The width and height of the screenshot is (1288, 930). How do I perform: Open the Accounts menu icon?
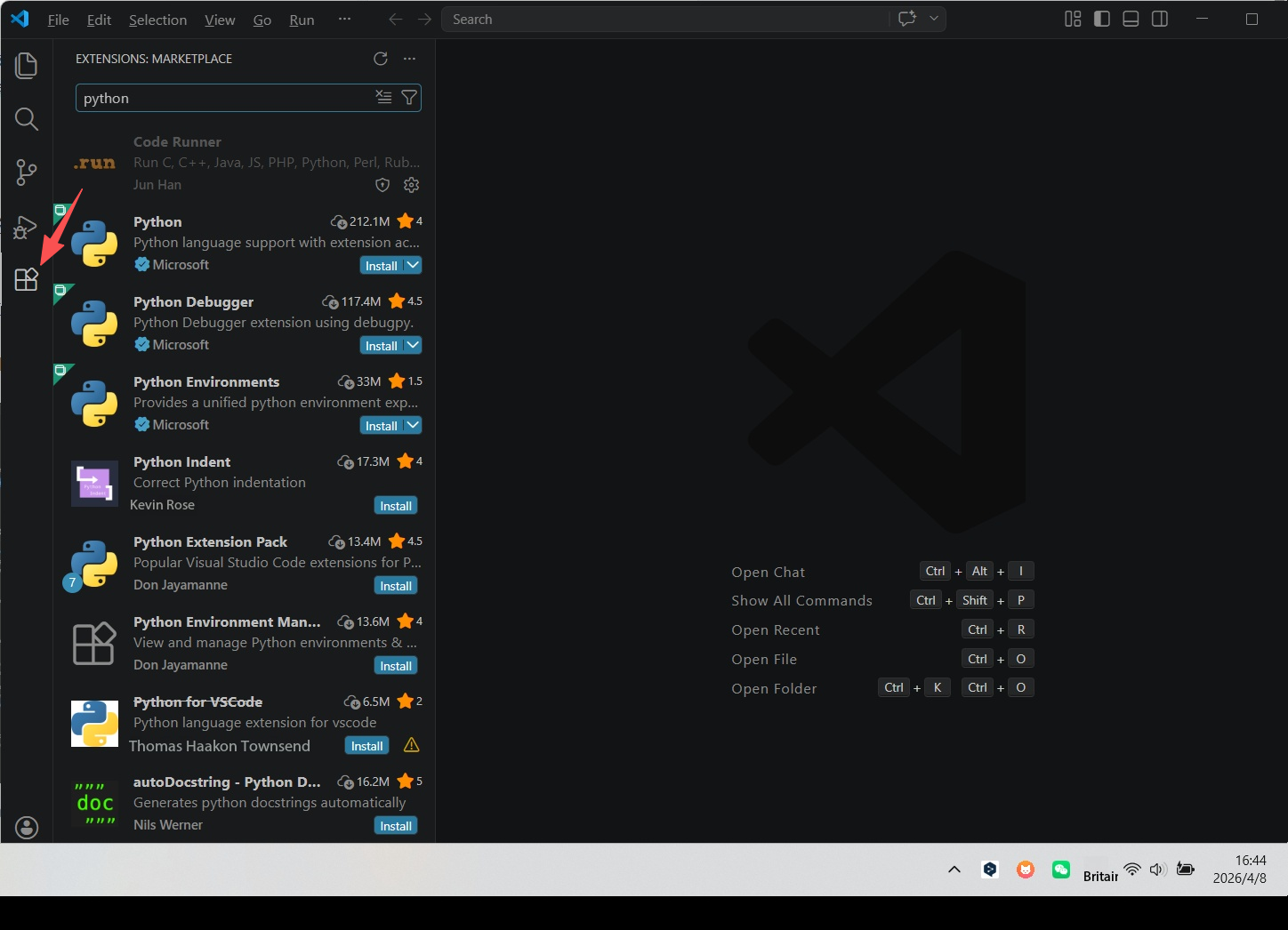(x=28, y=828)
